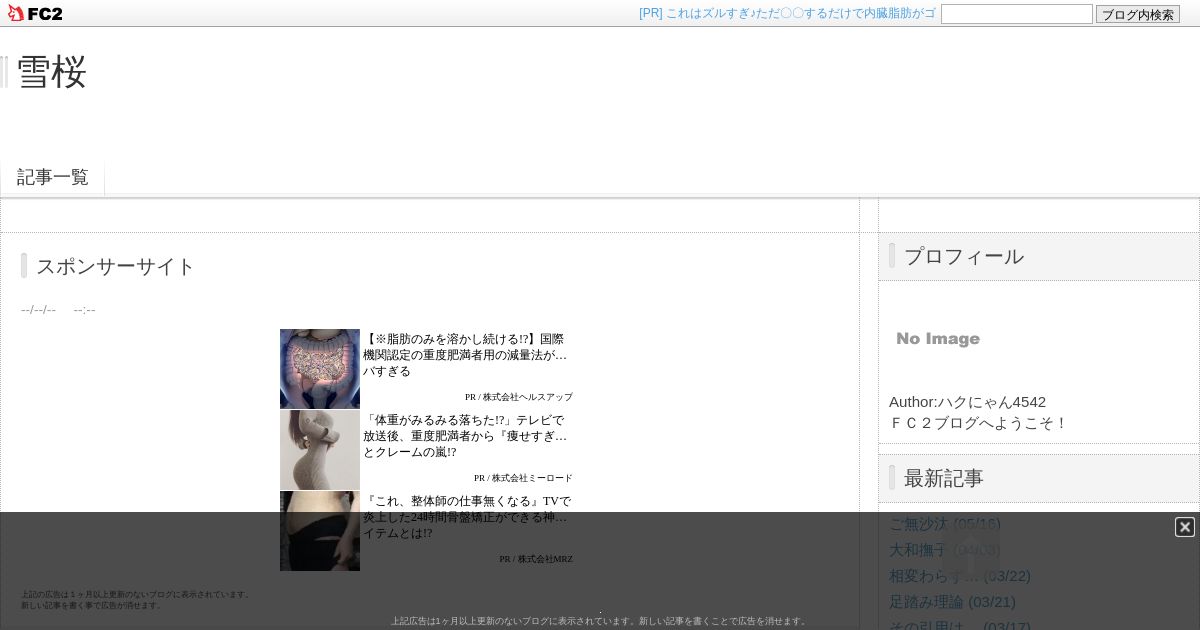Click the No Image profile picture
The height and width of the screenshot is (630, 1200).
938,339
